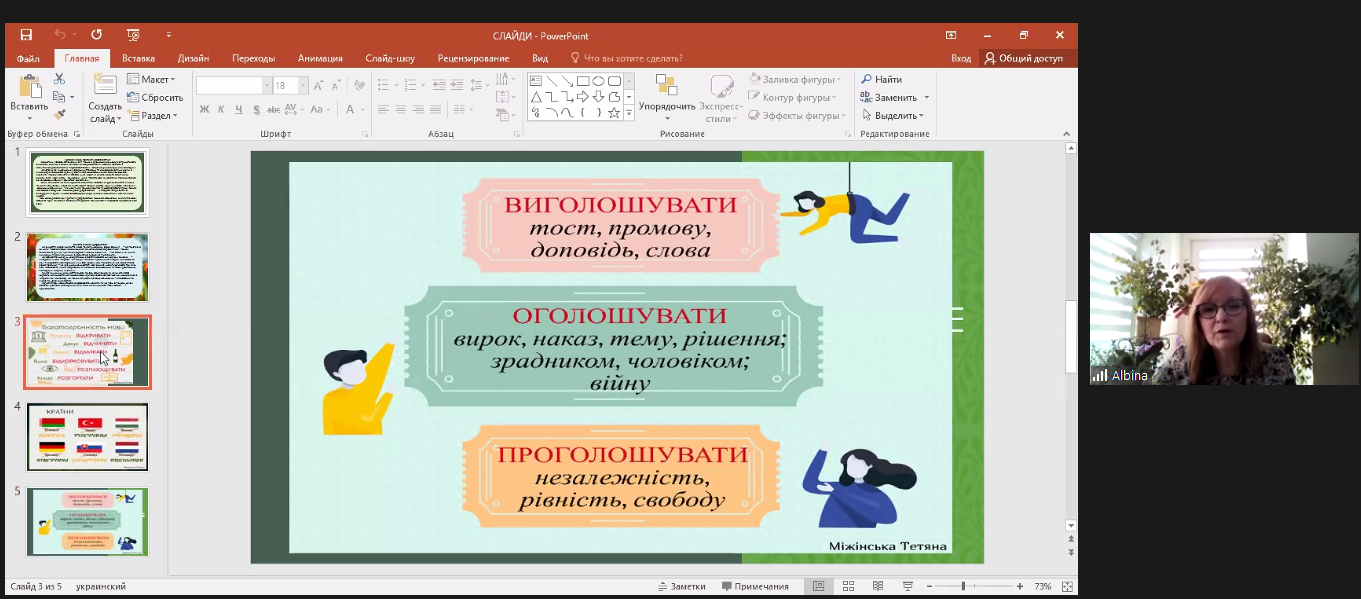
Task: Select the italic (К) formatting icon
Action: click(x=222, y=110)
